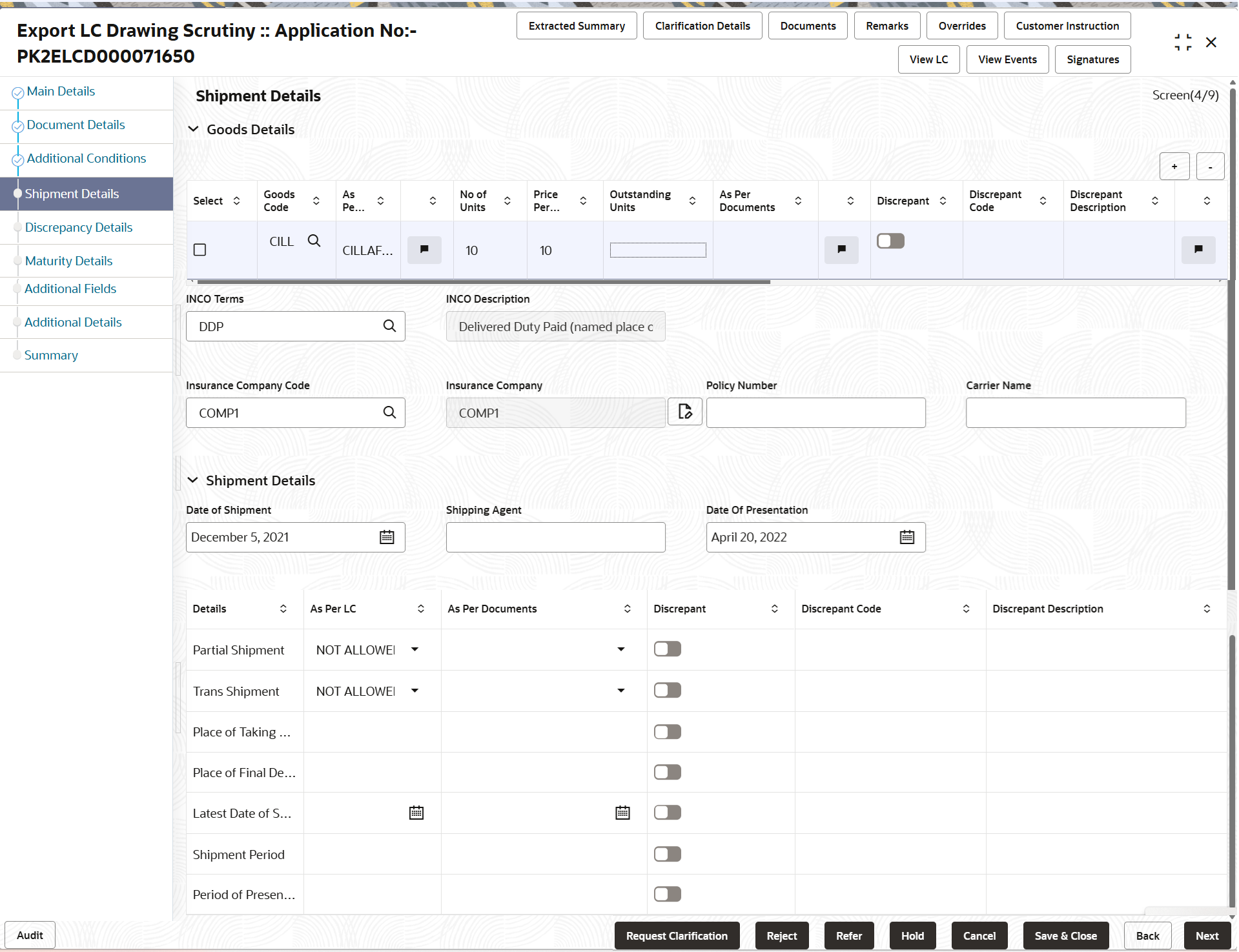Toggle Place of Final Destination discrepant switch
The image size is (1239, 952).
tap(668, 772)
